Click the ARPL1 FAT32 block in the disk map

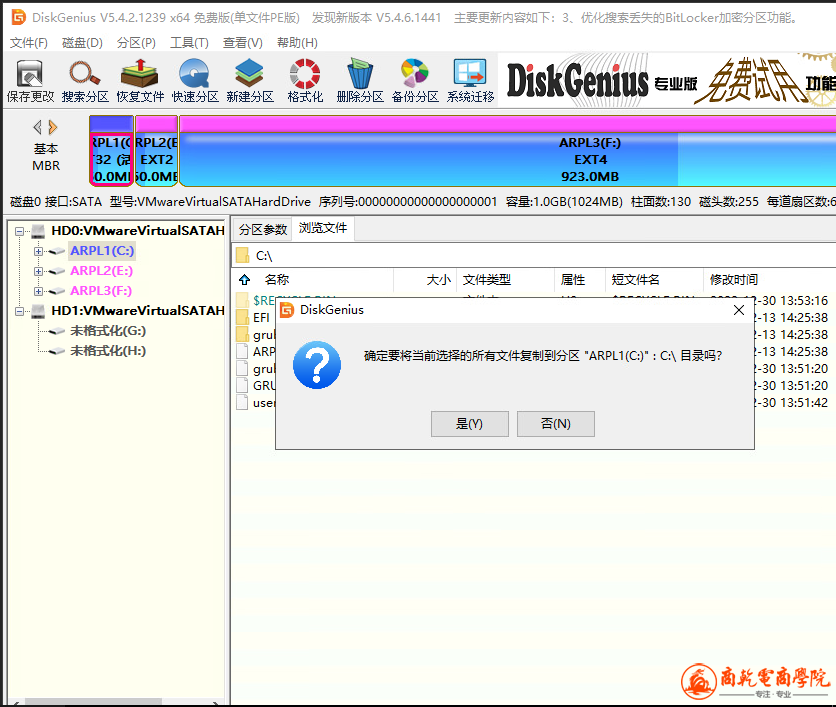pyautogui.click(x=111, y=151)
